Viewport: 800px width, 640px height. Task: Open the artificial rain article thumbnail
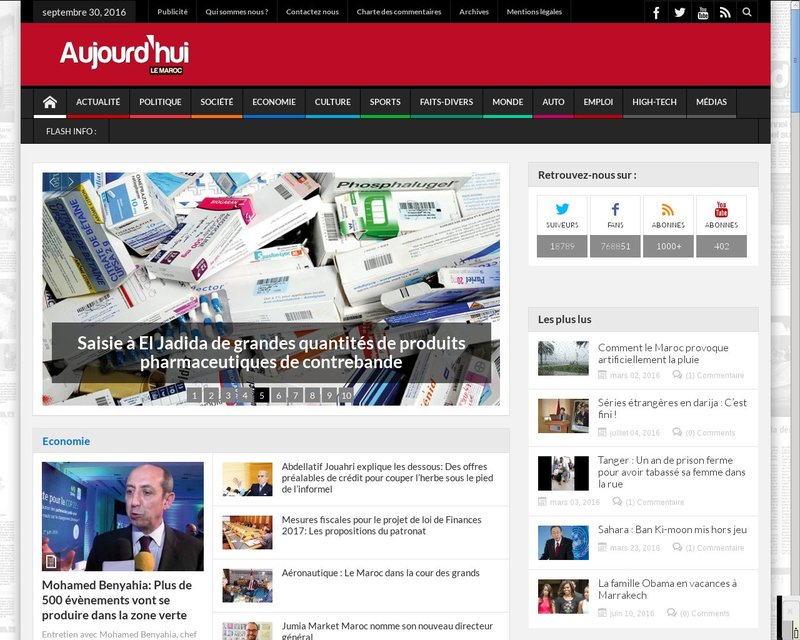(x=563, y=358)
